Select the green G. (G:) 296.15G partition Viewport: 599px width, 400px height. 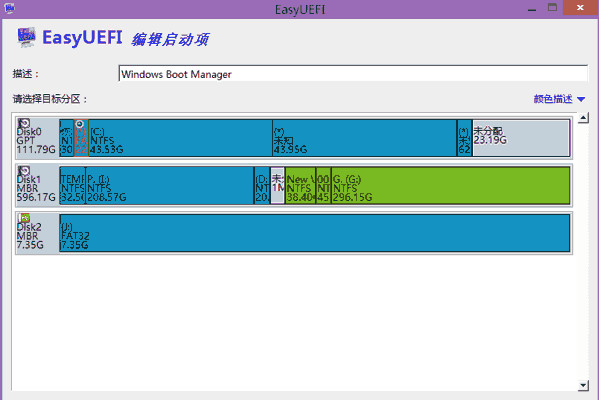pos(450,185)
